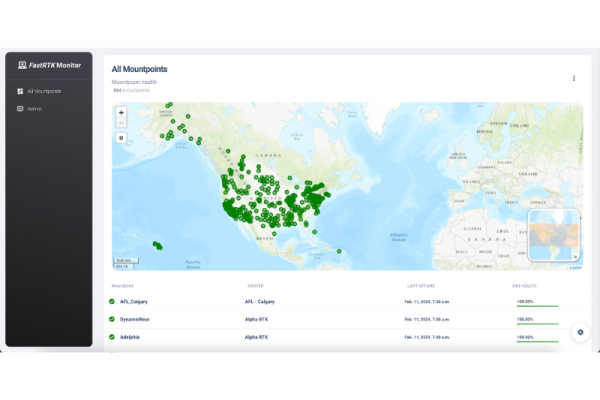
Task: Click the Alpha RTK caster in second row
Action: click(x=256, y=319)
